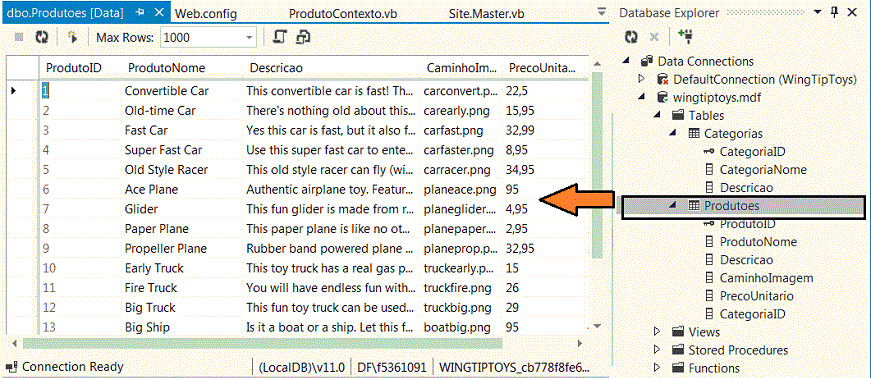Click column icon beside CategoriaNome
Screen dimensions: 871x378
pyautogui.click(x=709, y=170)
